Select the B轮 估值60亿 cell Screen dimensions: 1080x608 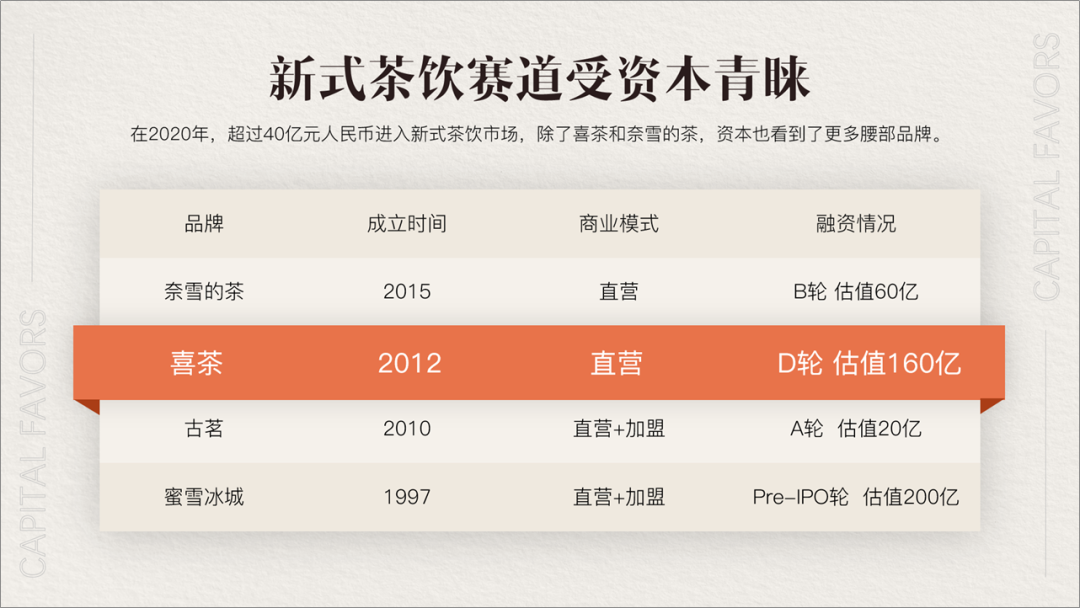click(855, 291)
